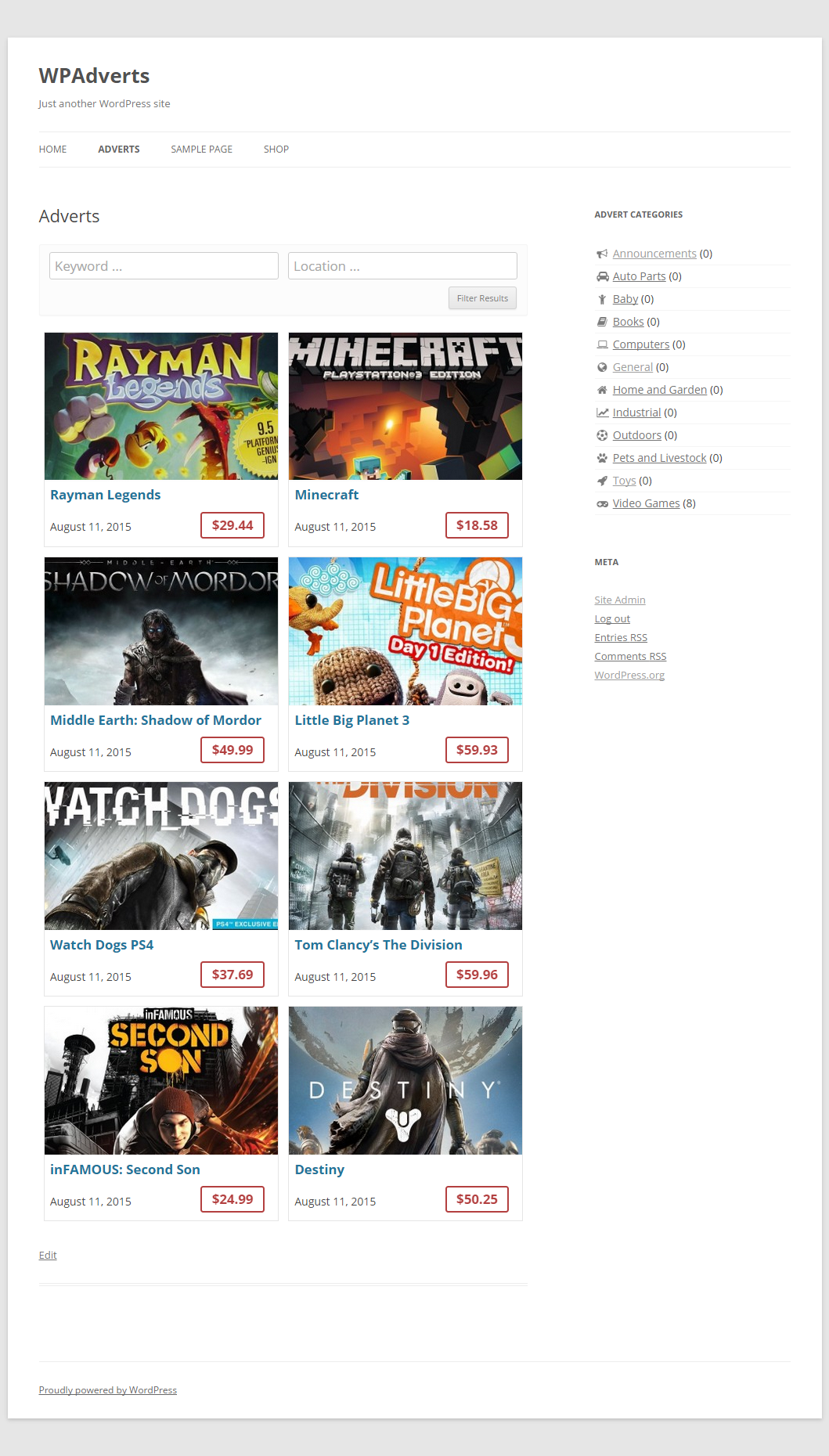Open the WordPress.org link
This screenshot has width=829, height=1456.
coord(629,676)
